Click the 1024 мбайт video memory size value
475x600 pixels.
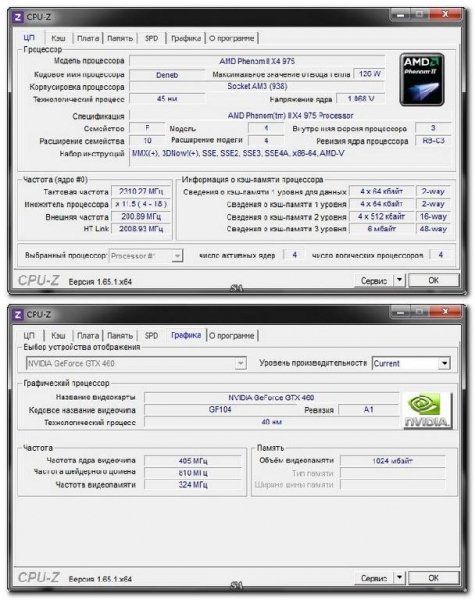point(393,461)
